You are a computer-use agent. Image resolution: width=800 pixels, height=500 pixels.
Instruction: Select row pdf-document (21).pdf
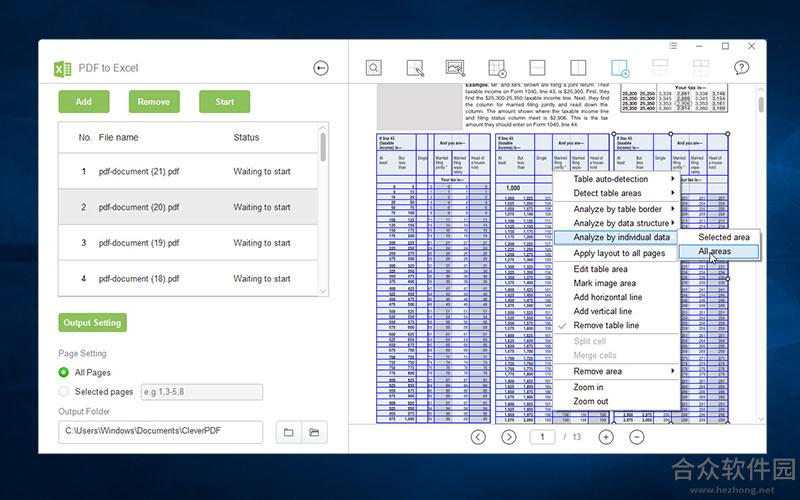point(188,171)
